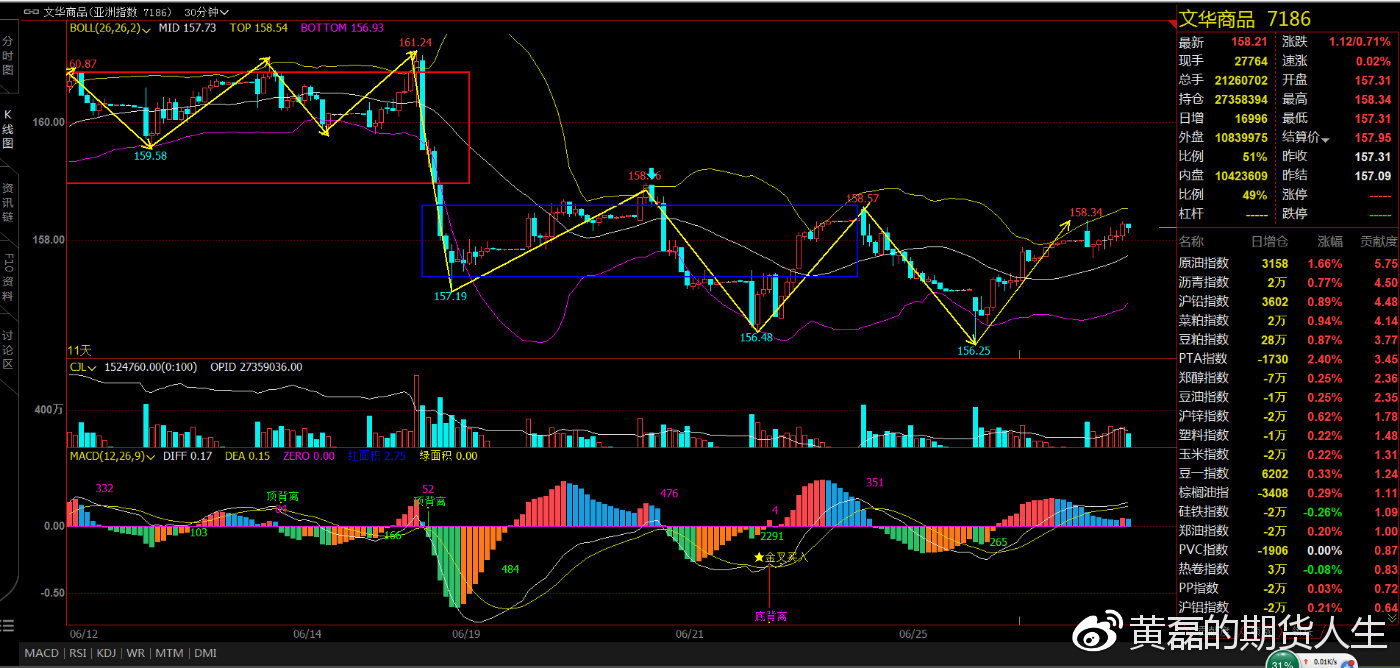Click the 文华商品 7186 panel title

(1245, 18)
